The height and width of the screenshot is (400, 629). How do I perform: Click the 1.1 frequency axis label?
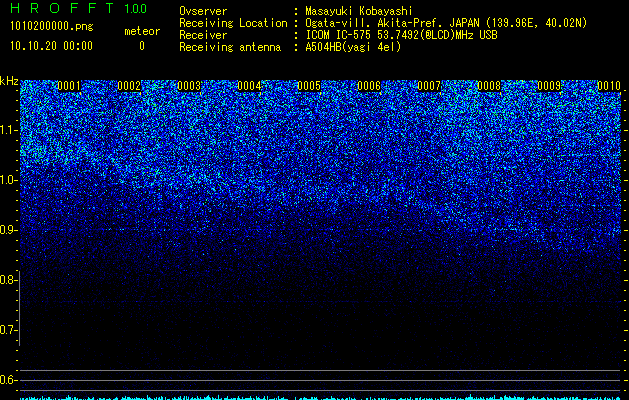9,130
